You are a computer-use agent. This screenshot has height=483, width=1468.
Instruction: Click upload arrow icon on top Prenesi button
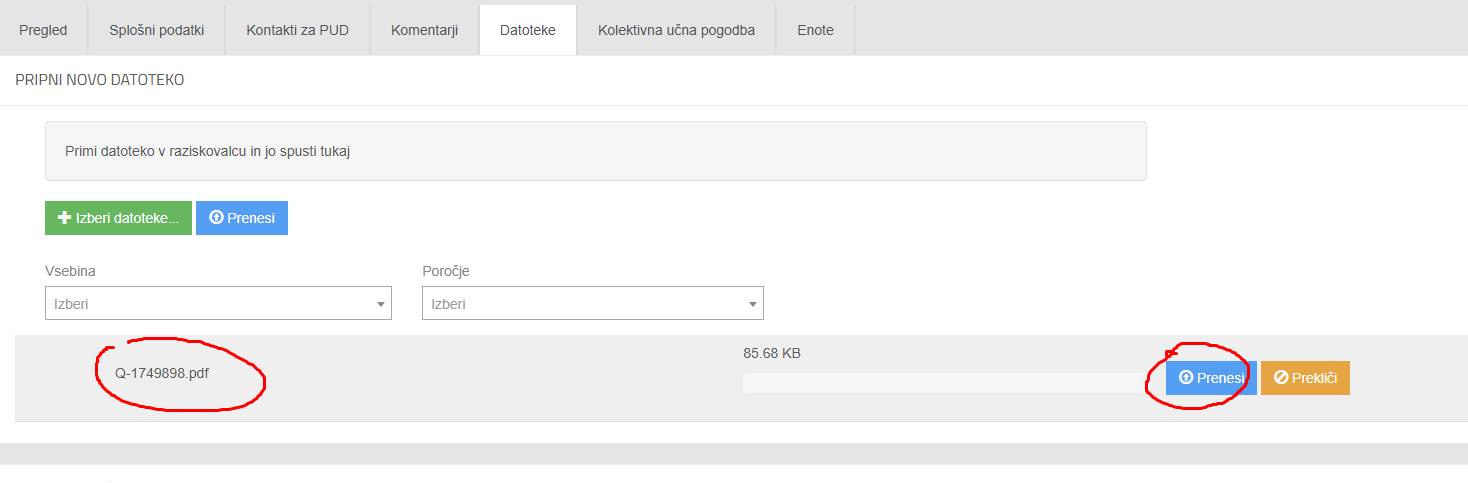coord(216,218)
